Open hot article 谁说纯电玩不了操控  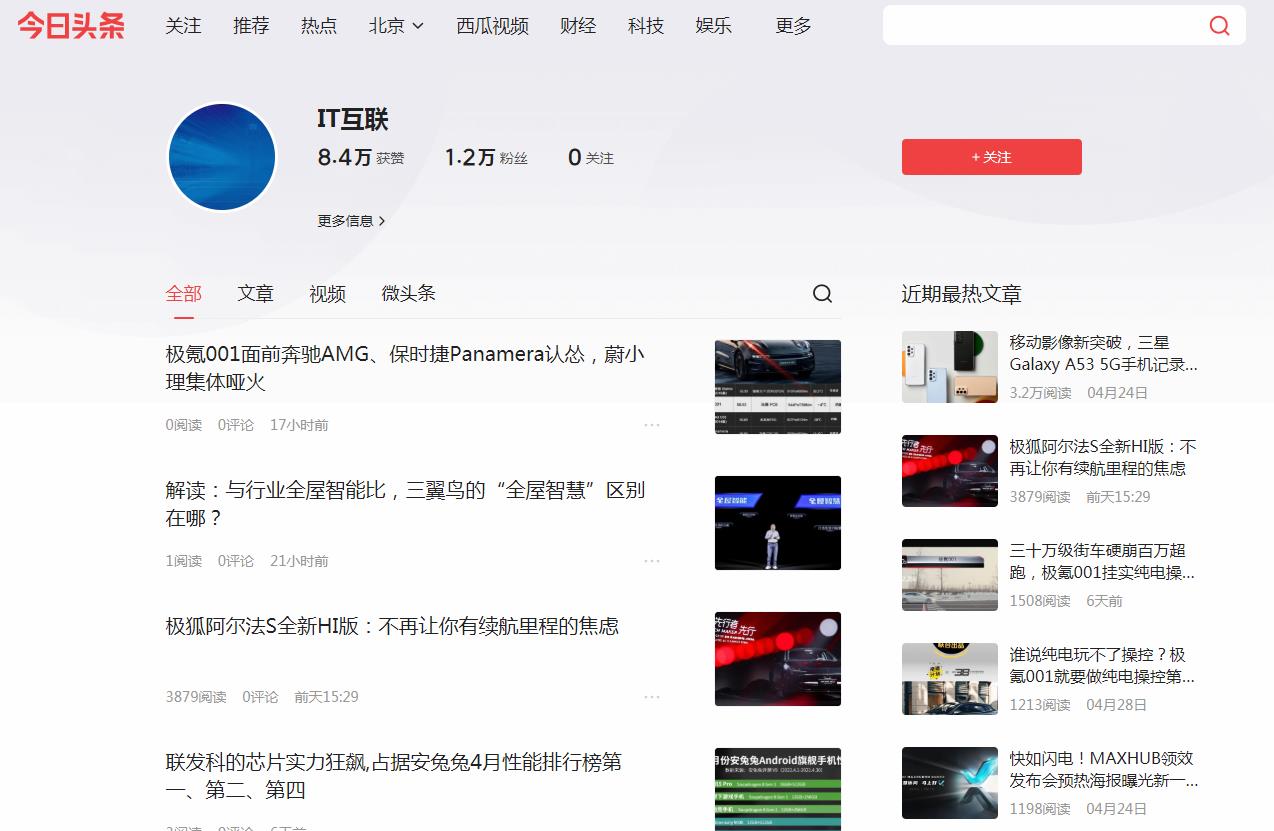click(x=1102, y=665)
